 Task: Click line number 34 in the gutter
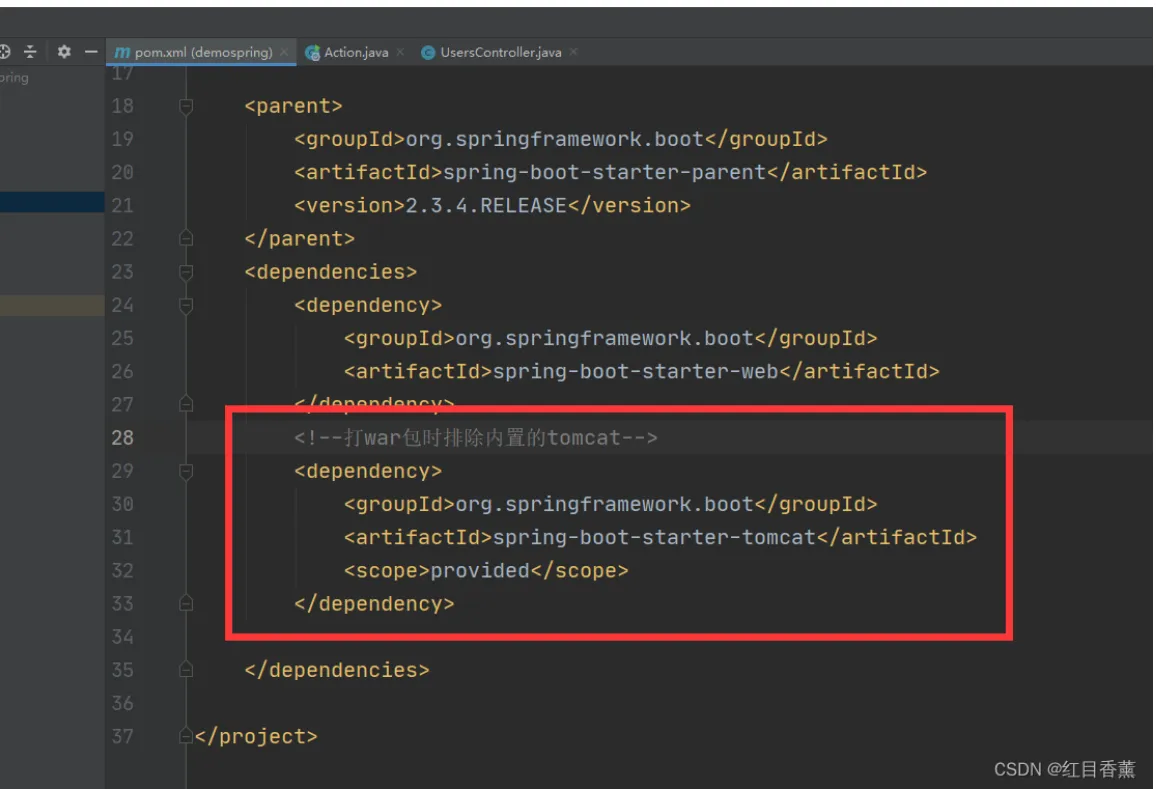coord(122,637)
